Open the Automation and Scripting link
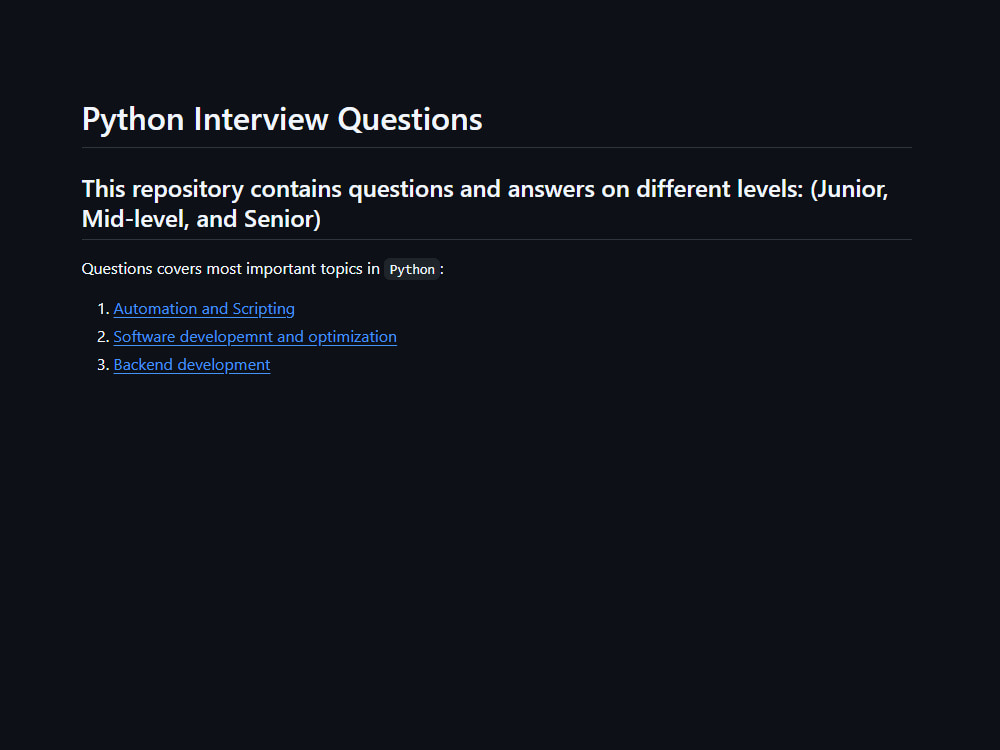 [x=204, y=309]
